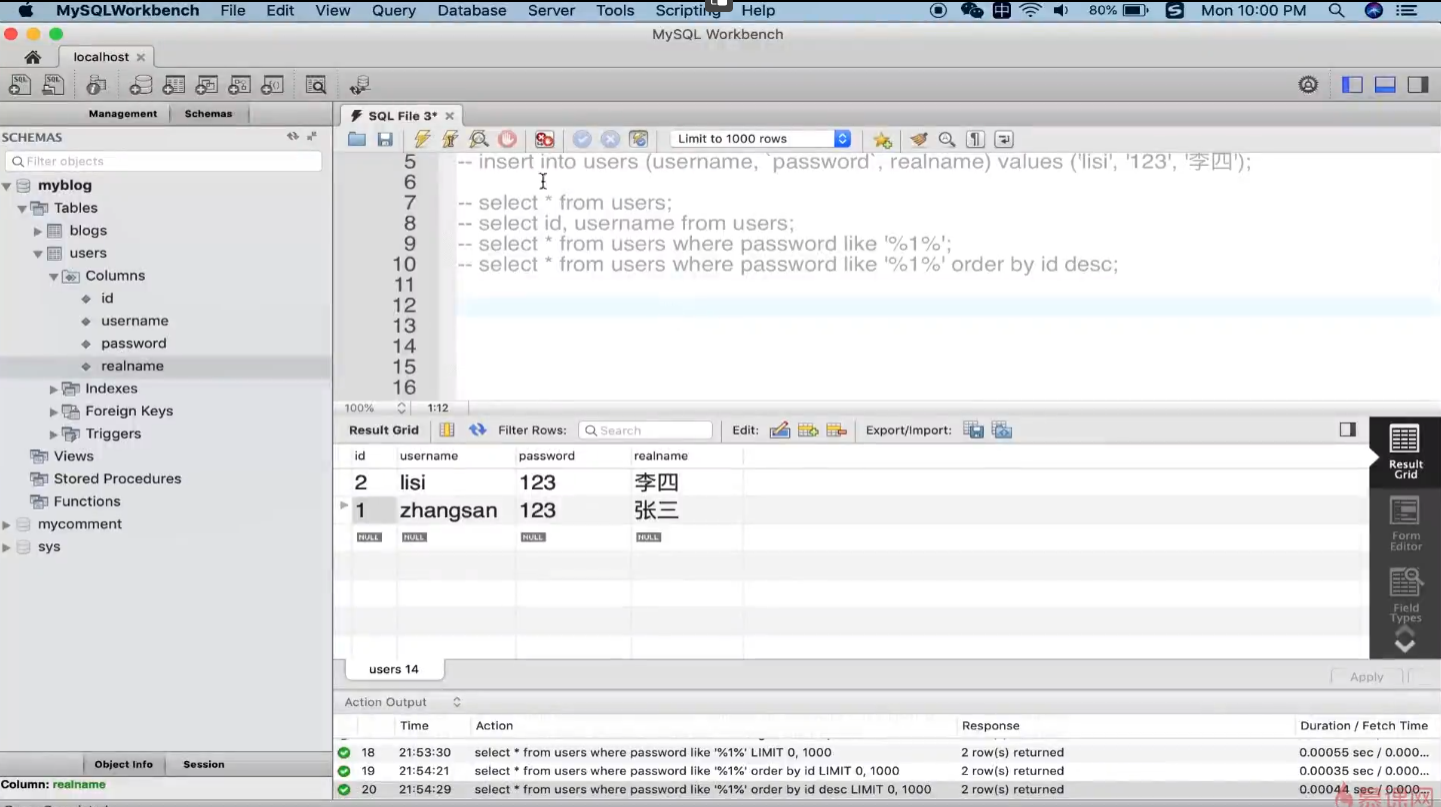
Task: Expand the Indexes node
Action: (54, 389)
